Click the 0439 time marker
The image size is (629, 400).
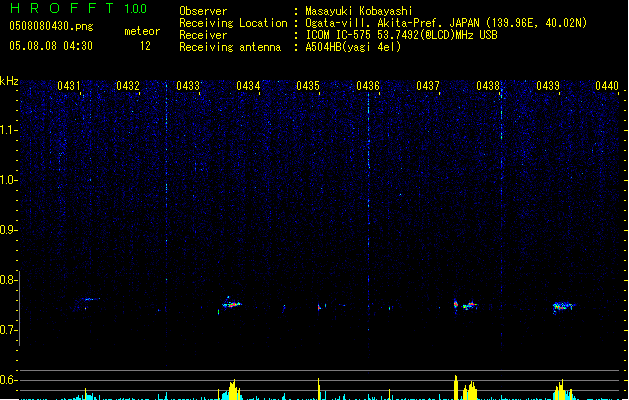pyautogui.click(x=548, y=86)
